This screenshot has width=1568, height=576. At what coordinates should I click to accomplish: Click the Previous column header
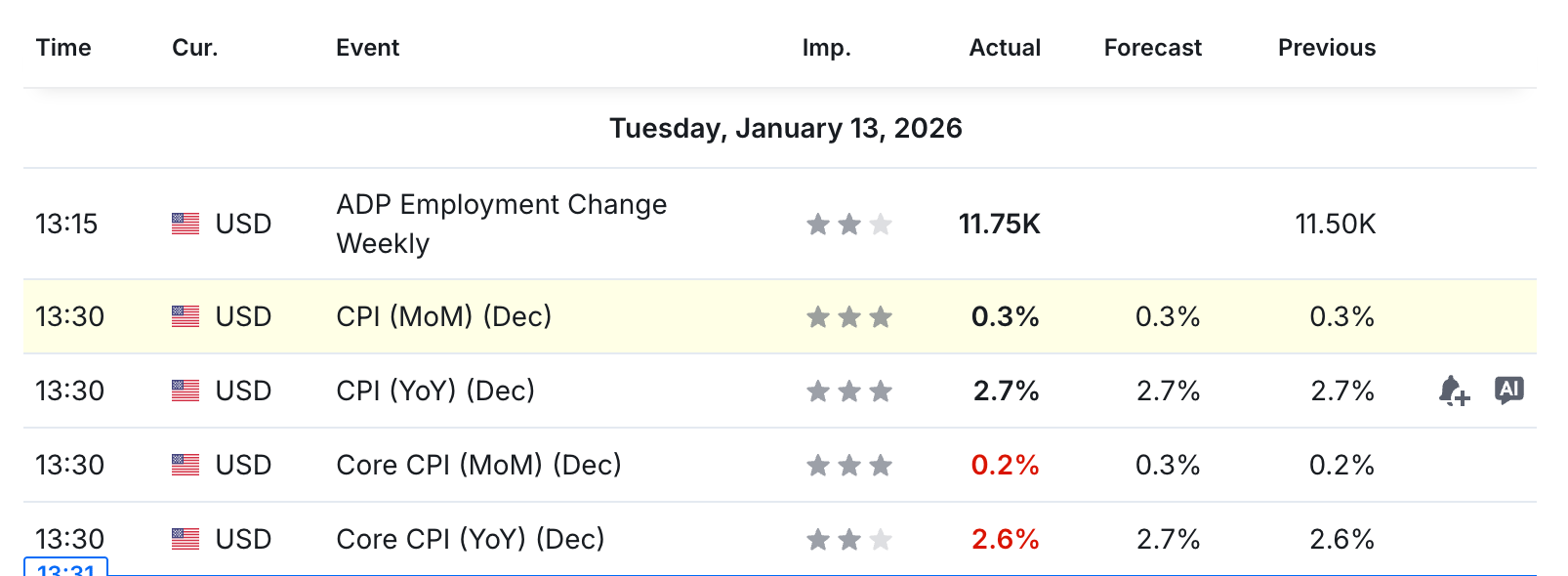pos(1326,48)
